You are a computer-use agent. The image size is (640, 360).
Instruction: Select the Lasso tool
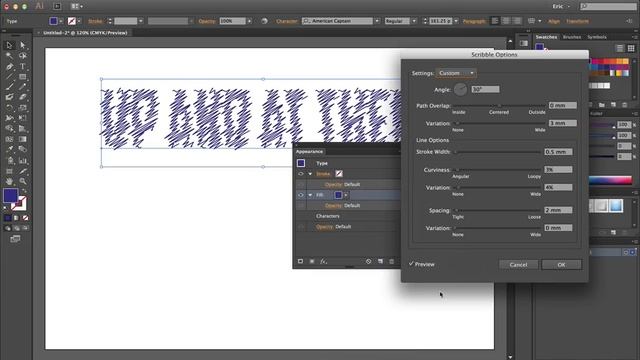click(x=22, y=56)
